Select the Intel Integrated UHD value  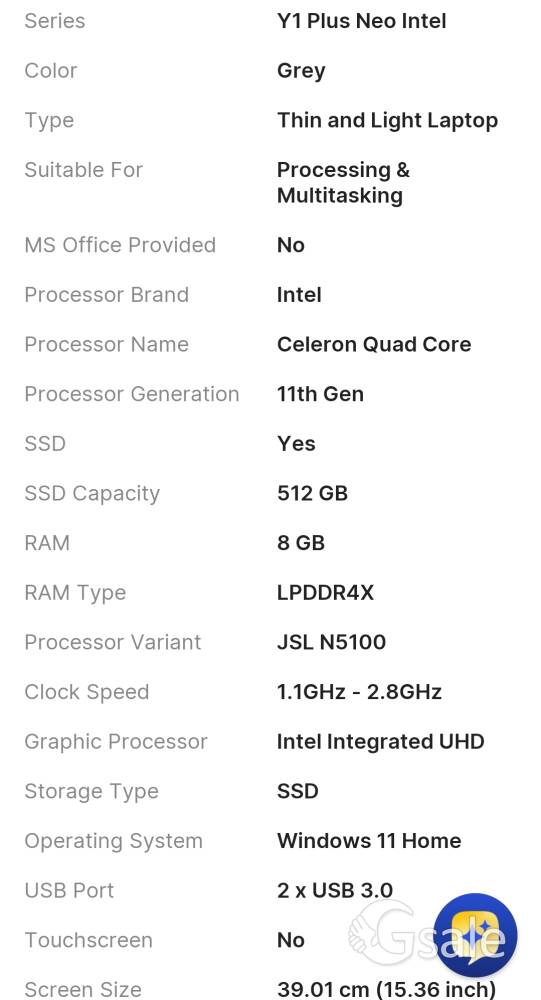click(x=381, y=742)
